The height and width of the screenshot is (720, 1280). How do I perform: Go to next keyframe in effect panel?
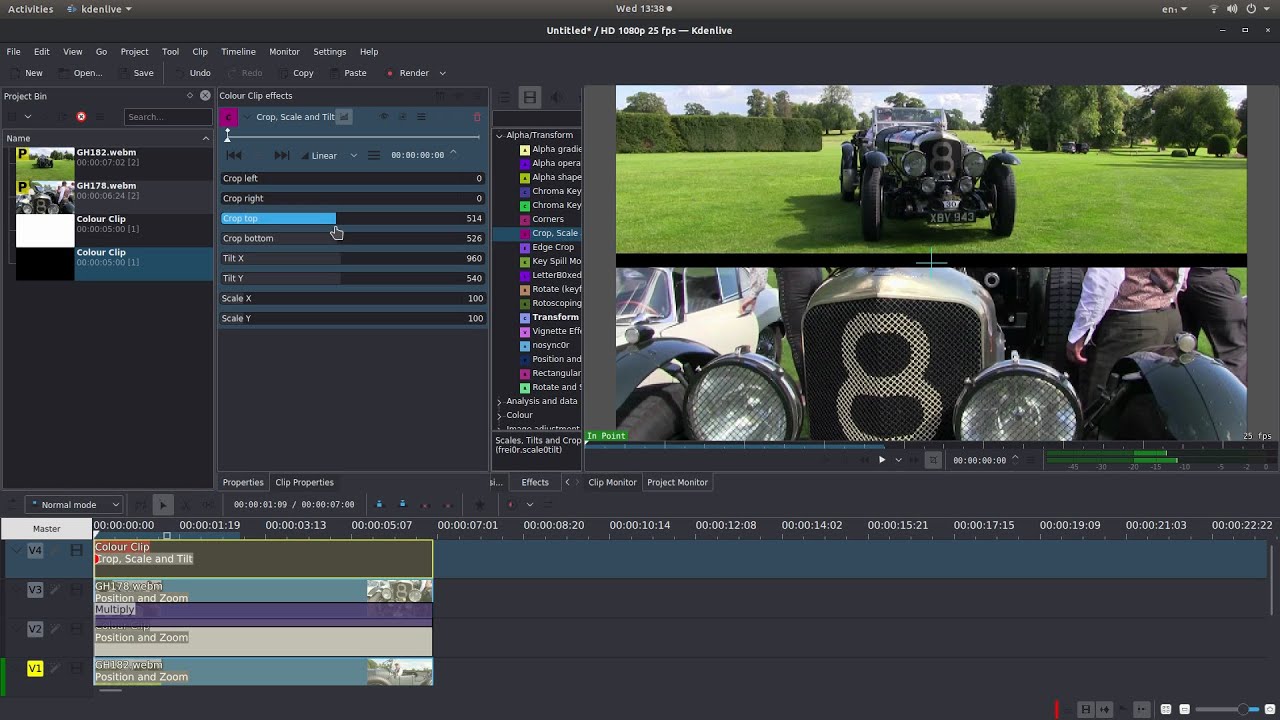click(282, 155)
